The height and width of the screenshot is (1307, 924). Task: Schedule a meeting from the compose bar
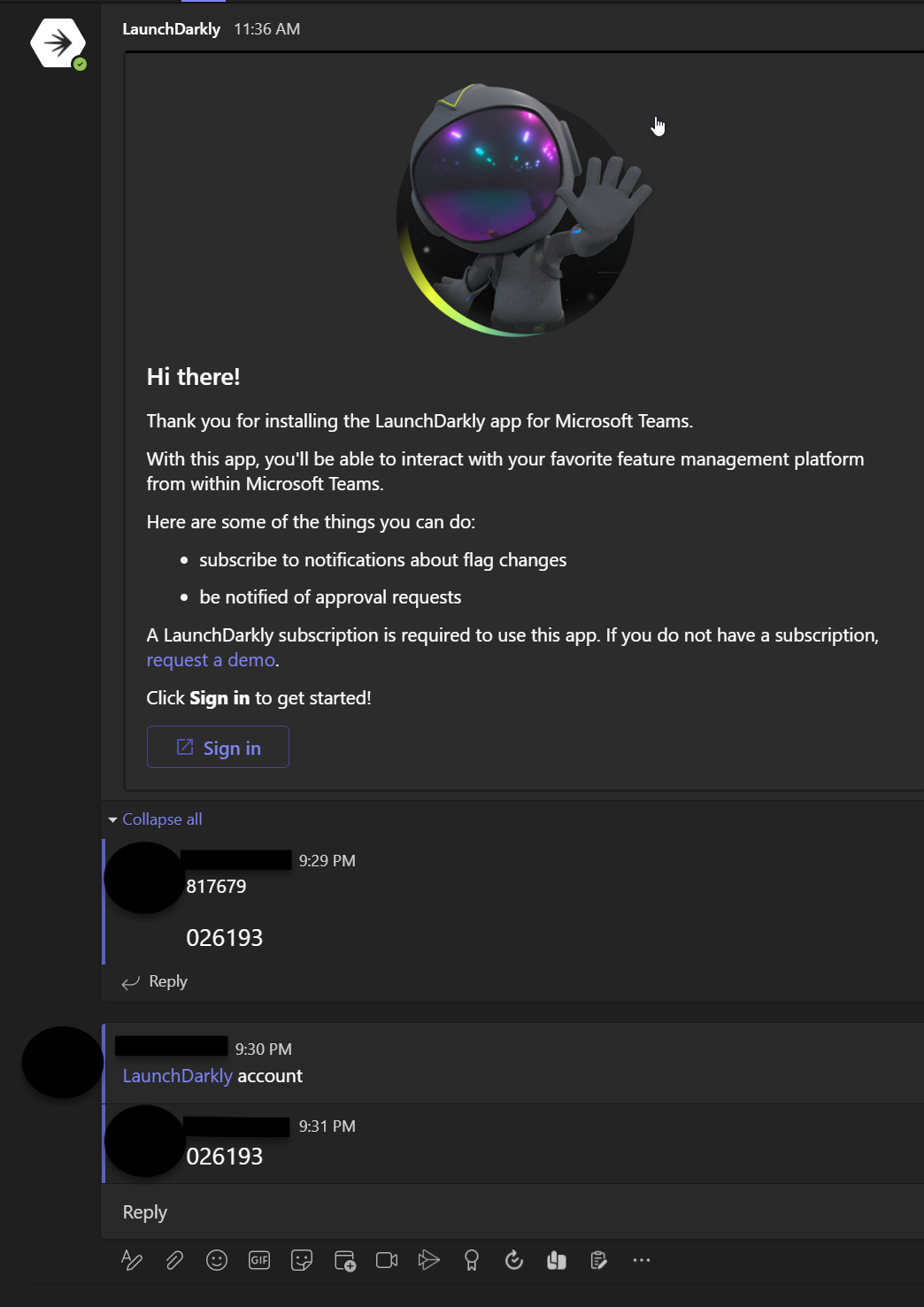[345, 1259]
